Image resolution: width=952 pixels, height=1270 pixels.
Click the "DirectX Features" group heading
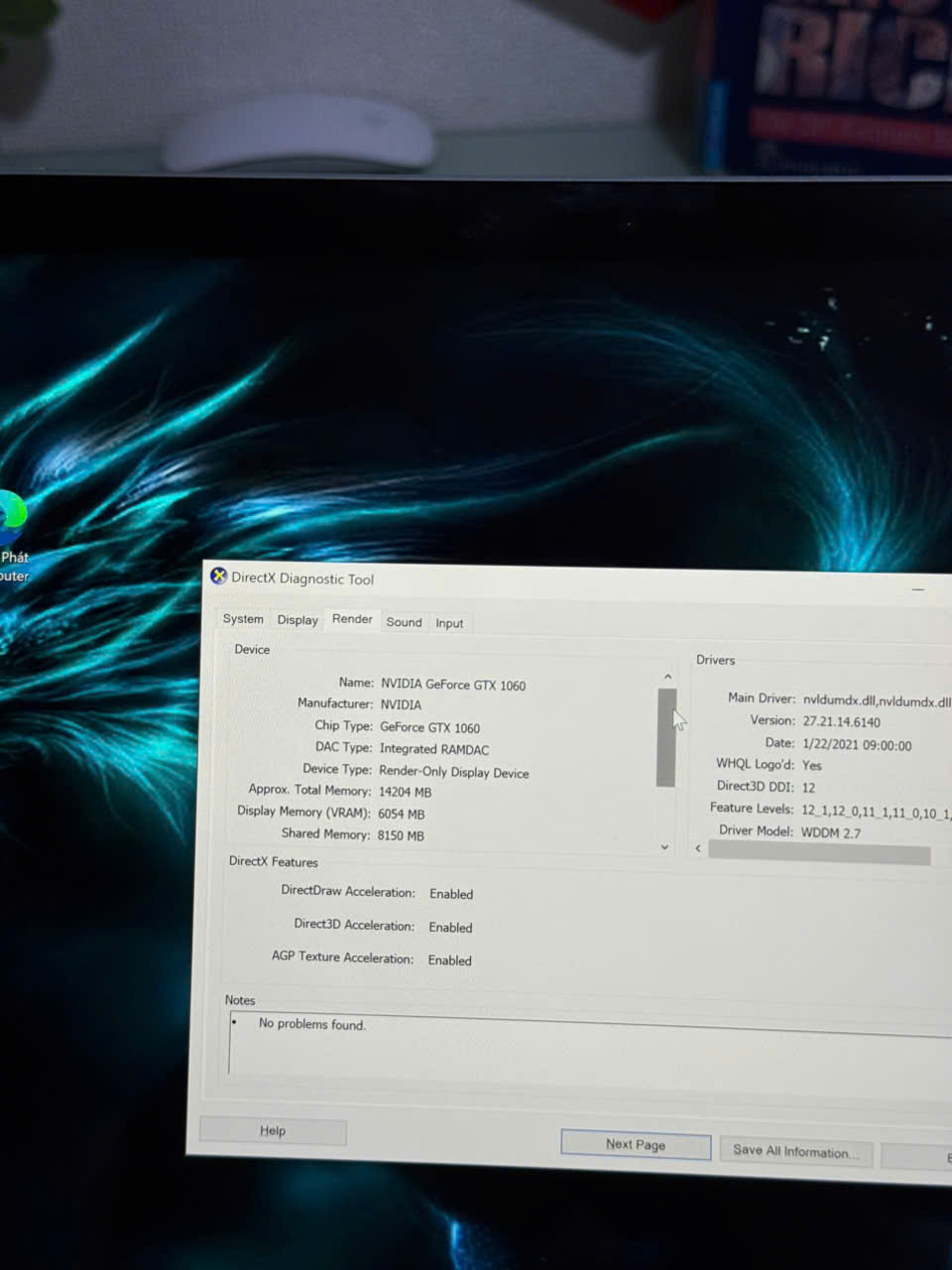click(274, 861)
